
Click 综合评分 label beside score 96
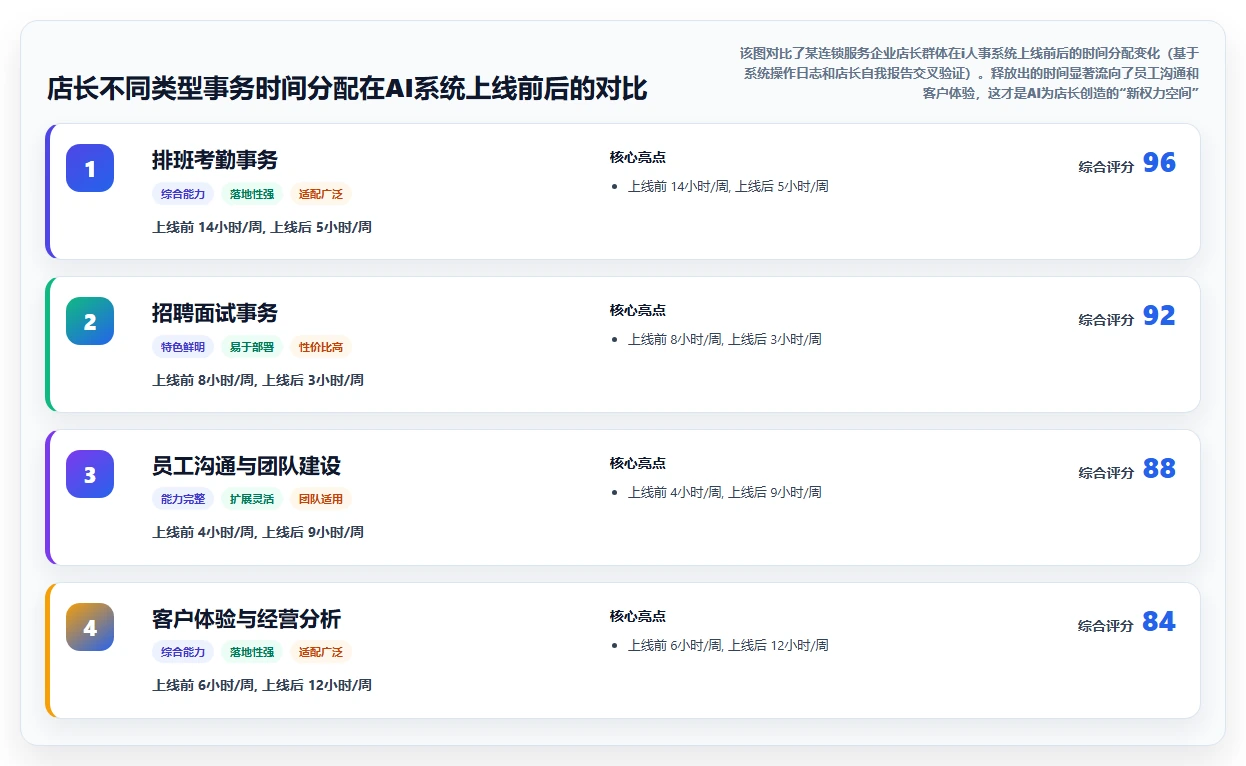(x=1106, y=167)
